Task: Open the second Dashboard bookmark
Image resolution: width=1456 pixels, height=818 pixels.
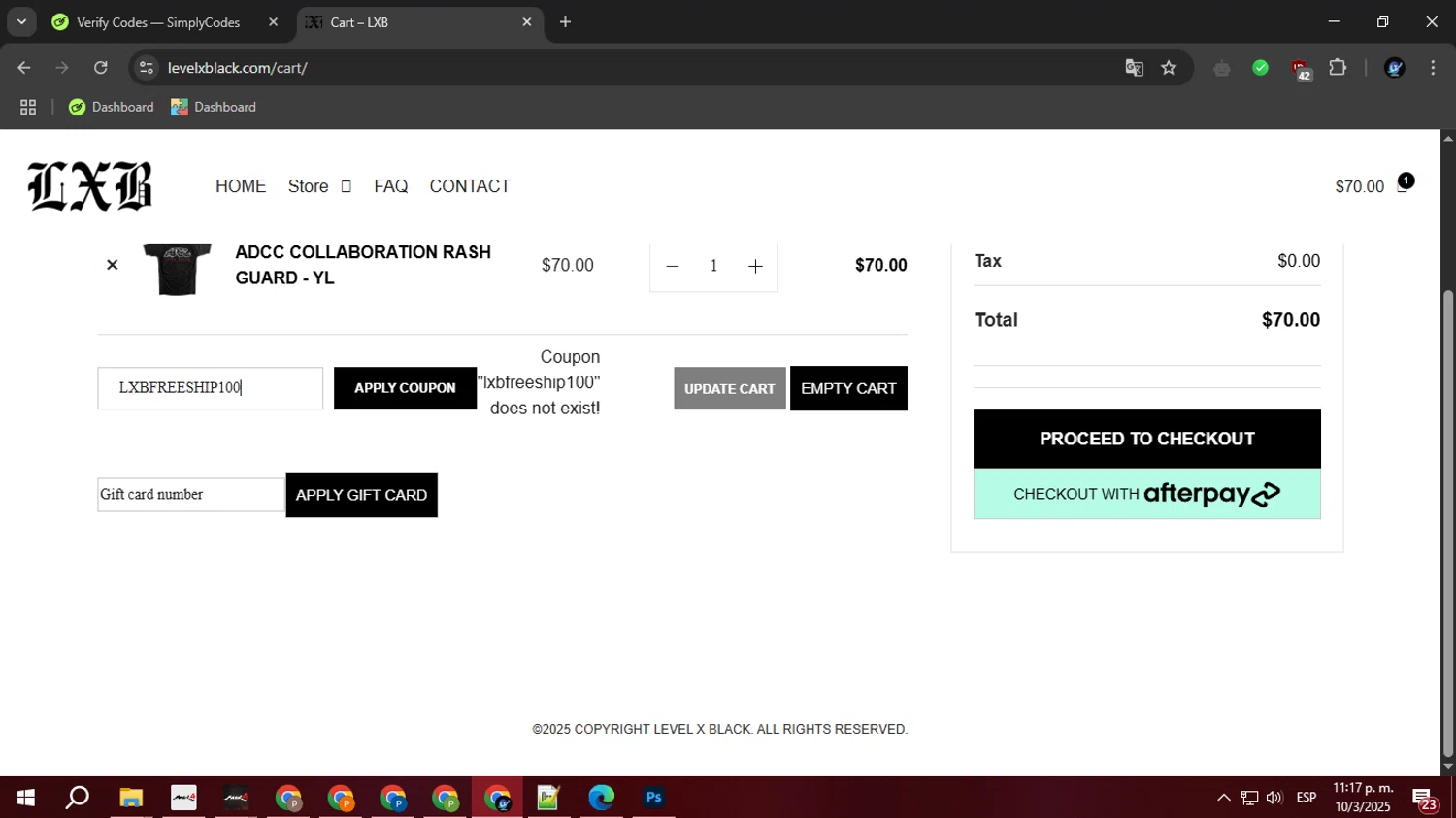Action: pyautogui.click(x=214, y=107)
